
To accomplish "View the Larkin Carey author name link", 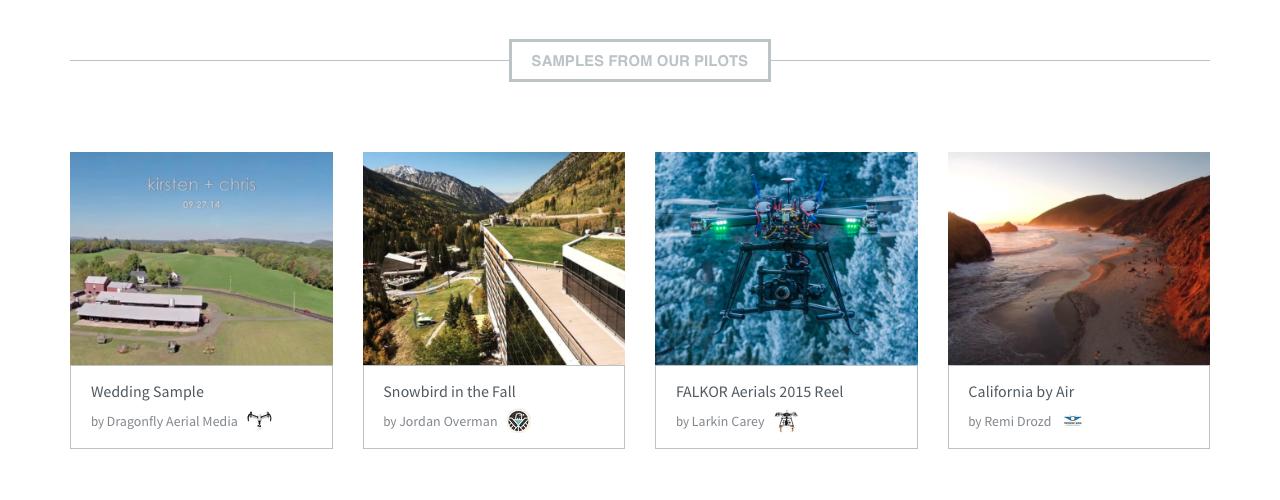I will coord(728,422).
